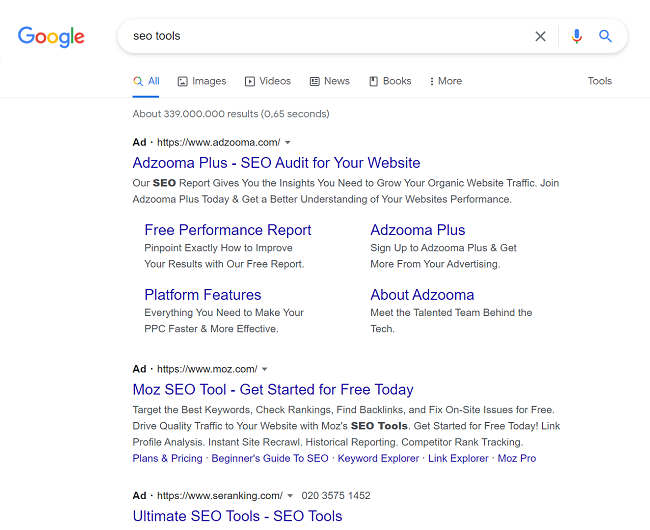Select the All search tab
The width and height of the screenshot is (650, 530).
coord(146,81)
